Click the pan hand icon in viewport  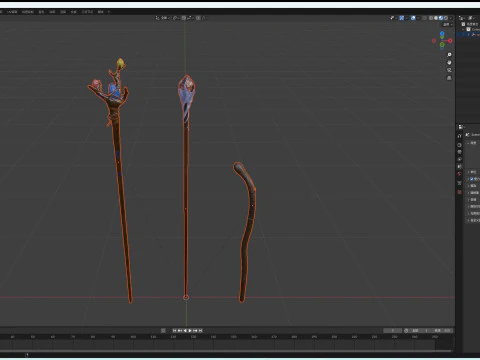(449, 62)
